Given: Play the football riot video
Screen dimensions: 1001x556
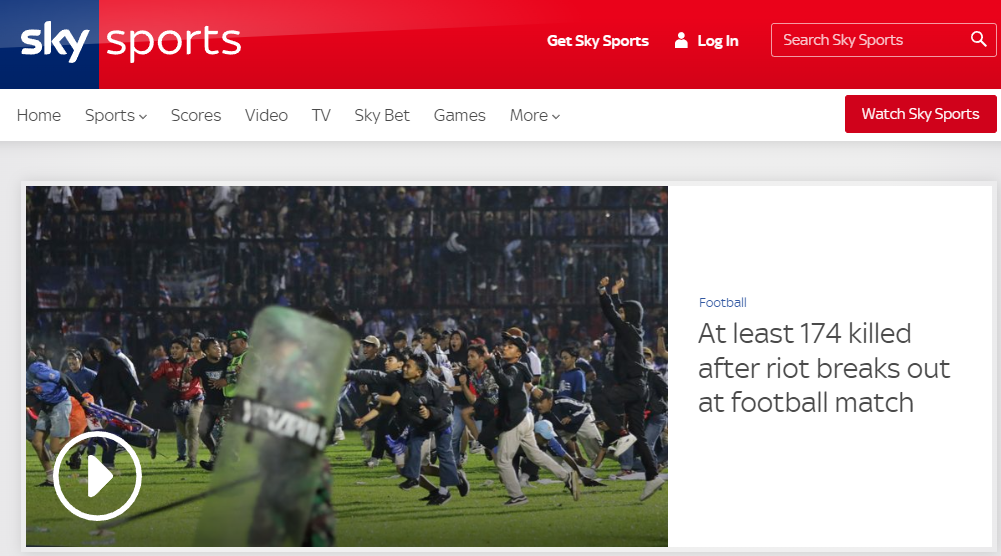Looking at the screenshot, I should pyautogui.click(x=97, y=477).
